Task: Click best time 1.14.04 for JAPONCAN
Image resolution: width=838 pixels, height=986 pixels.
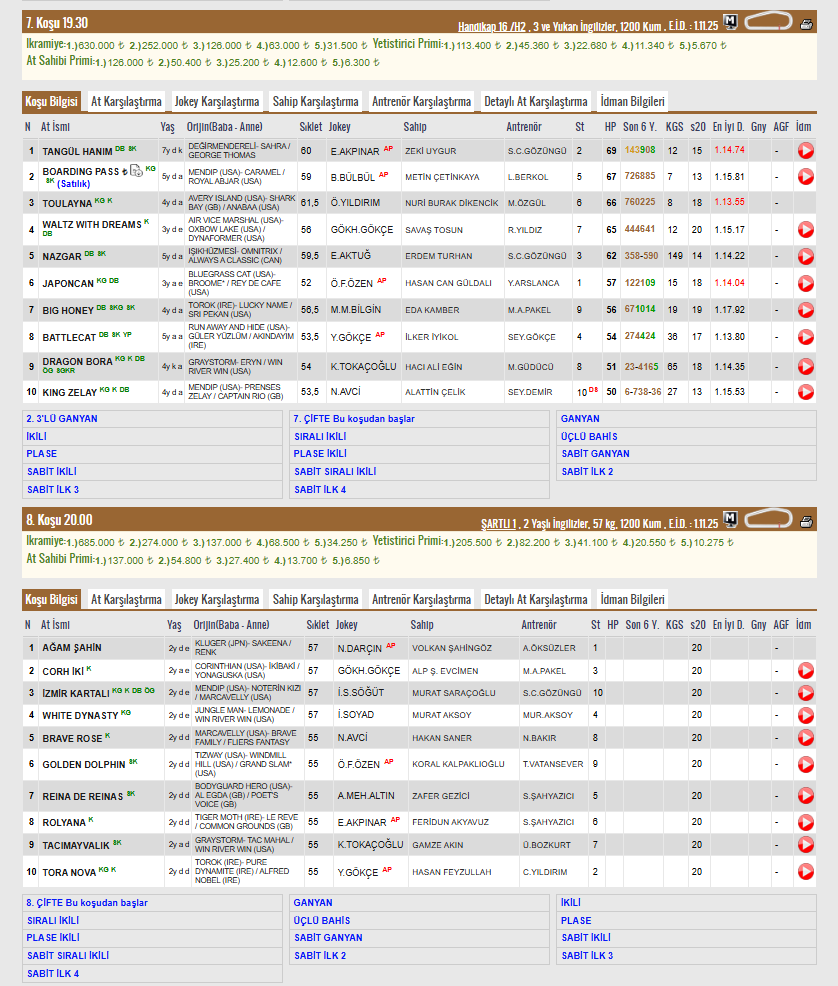Action: 729,283
